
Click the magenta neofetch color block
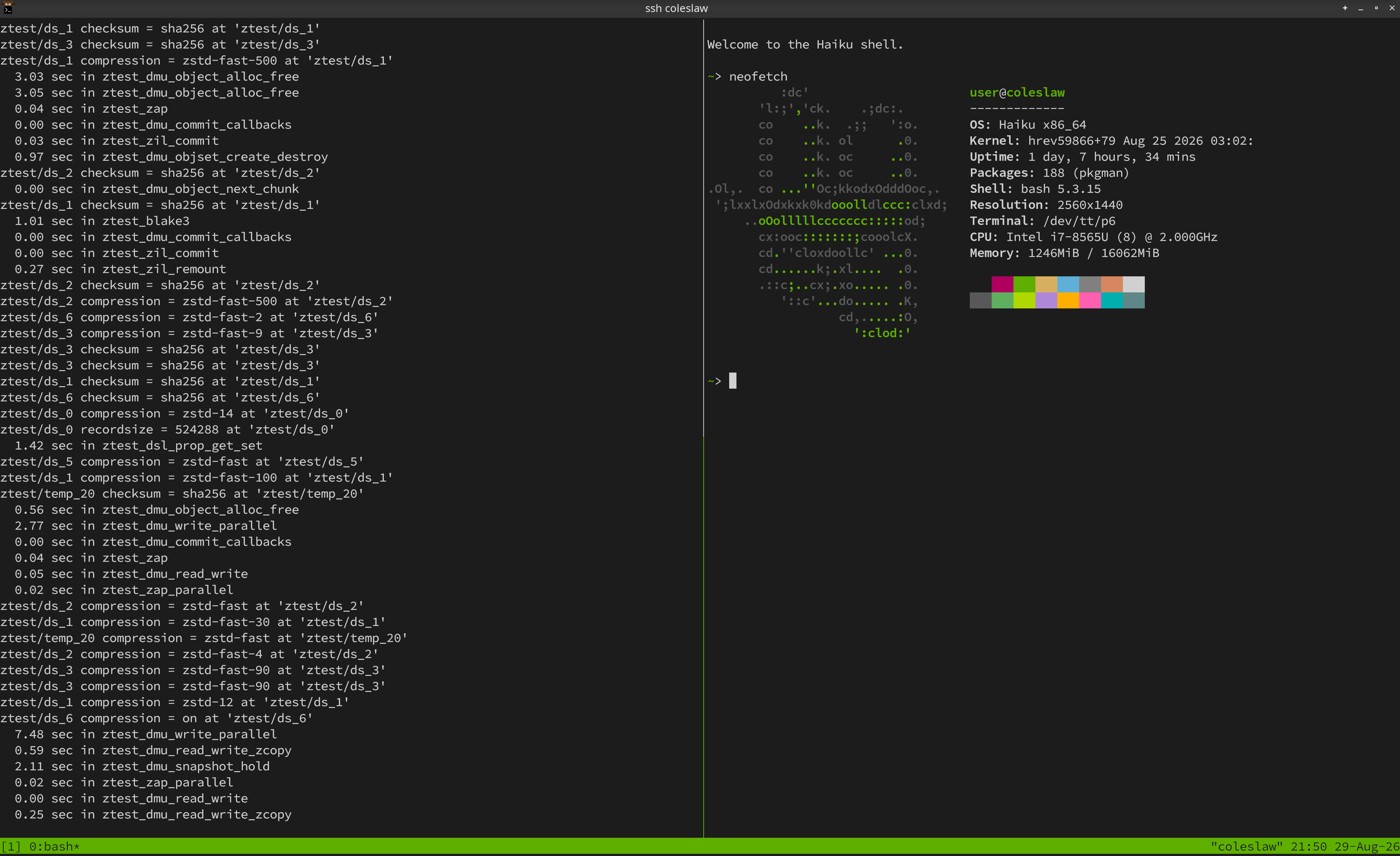point(1002,284)
